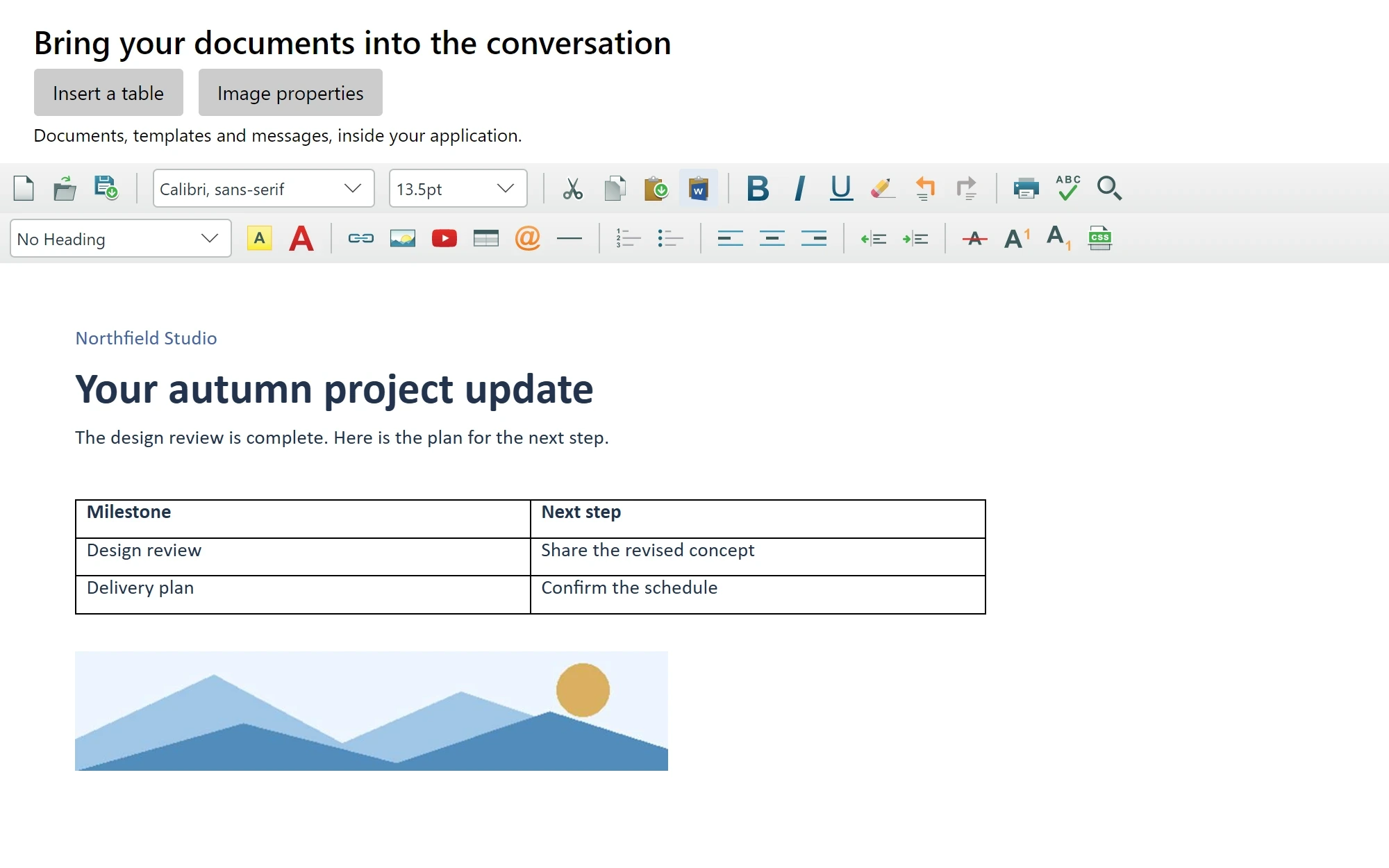This screenshot has height=868, width=1389.
Task: Click the 'Documents, templates and messages' subtitle
Action: click(x=278, y=135)
